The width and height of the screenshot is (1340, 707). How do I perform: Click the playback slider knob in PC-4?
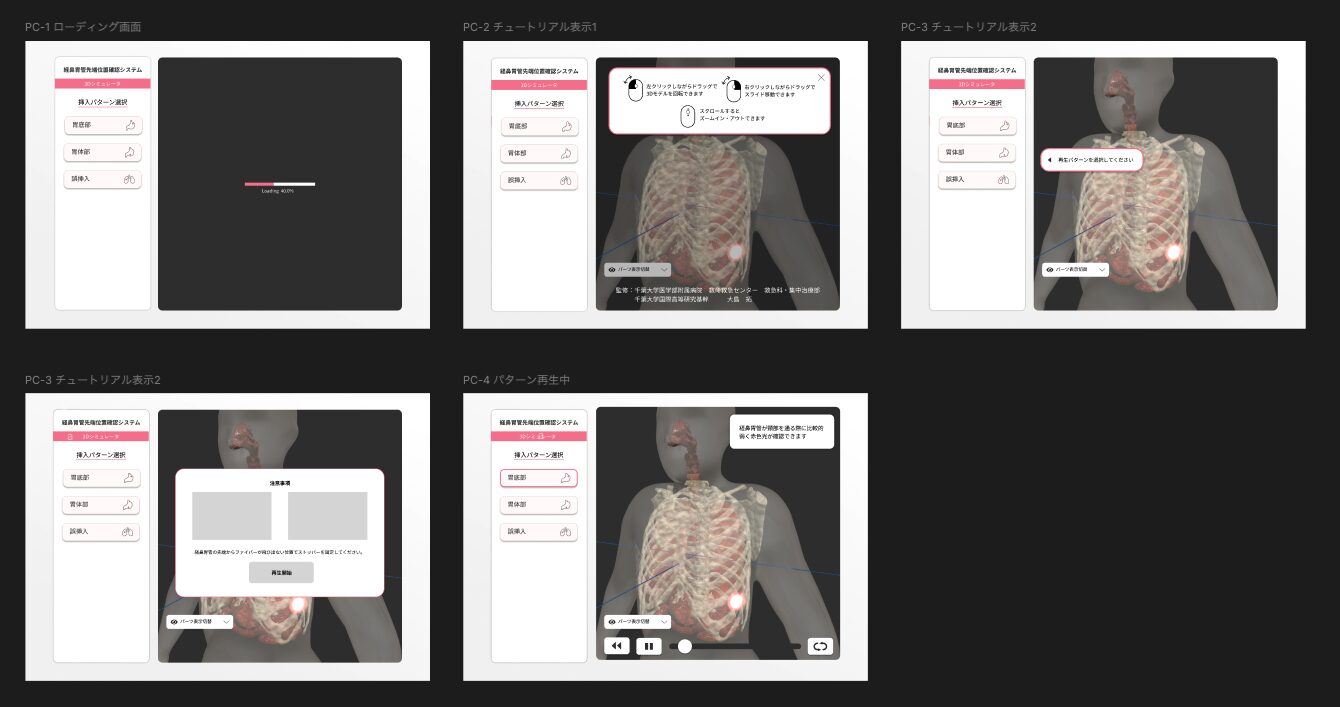pos(685,646)
